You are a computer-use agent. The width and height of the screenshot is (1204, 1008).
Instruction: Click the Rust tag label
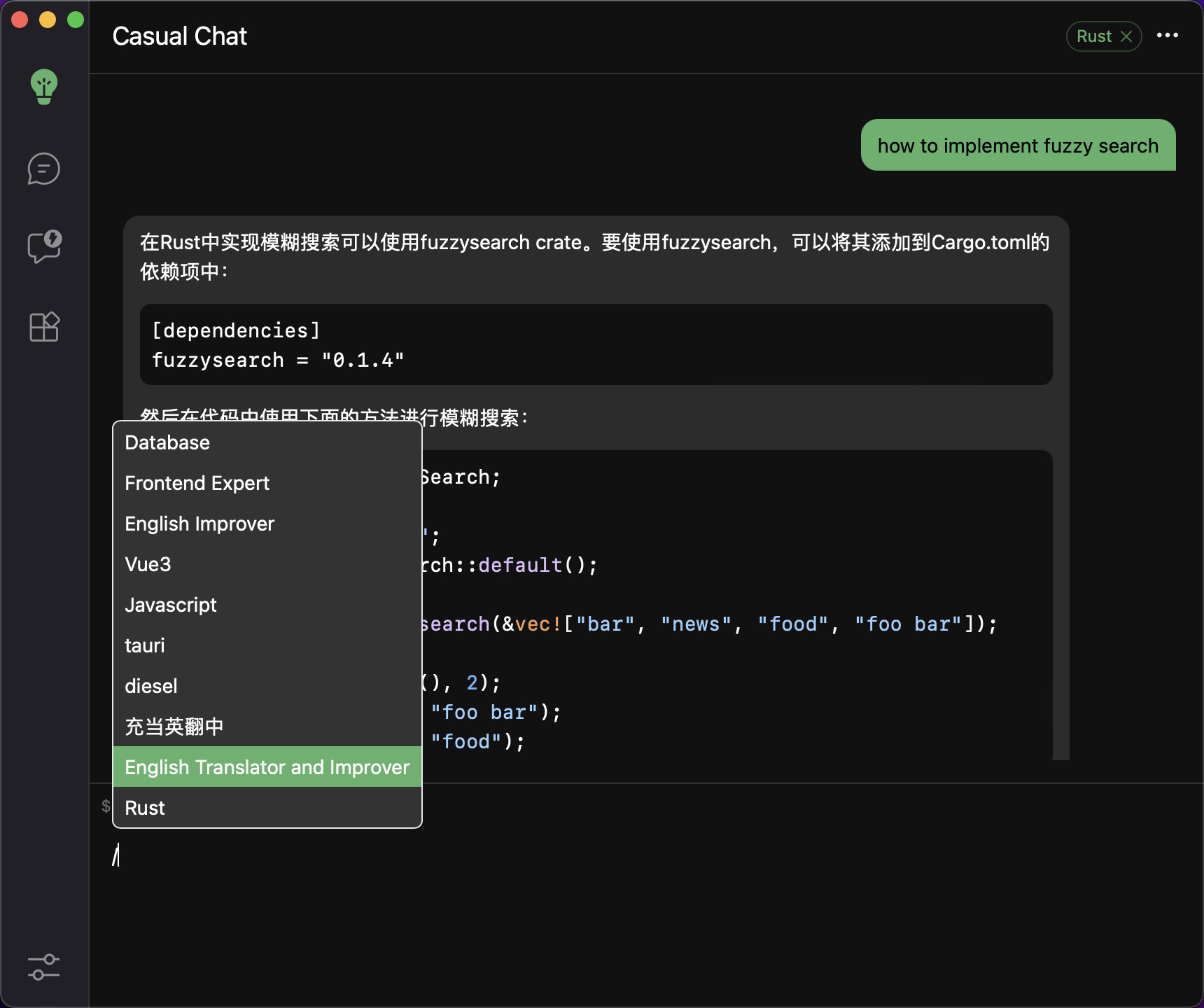click(1094, 36)
